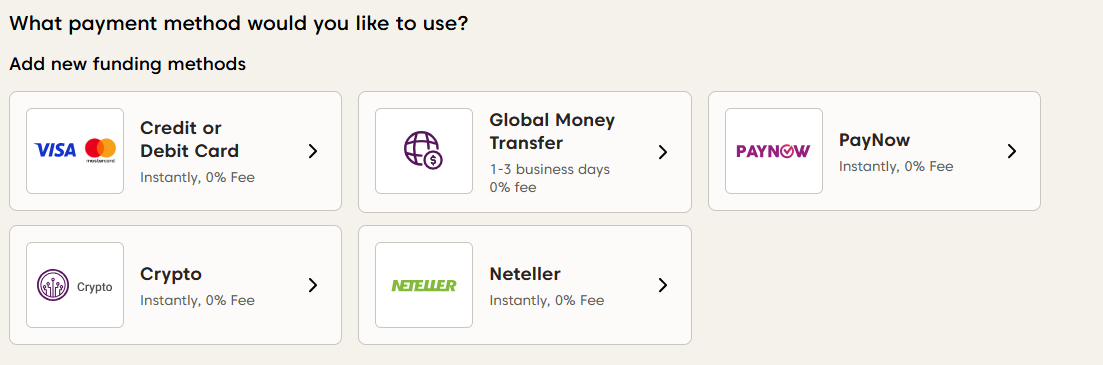
Task: Click 'Instantly, 0% Fee' under PayNow
Action: click(x=896, y=167)
